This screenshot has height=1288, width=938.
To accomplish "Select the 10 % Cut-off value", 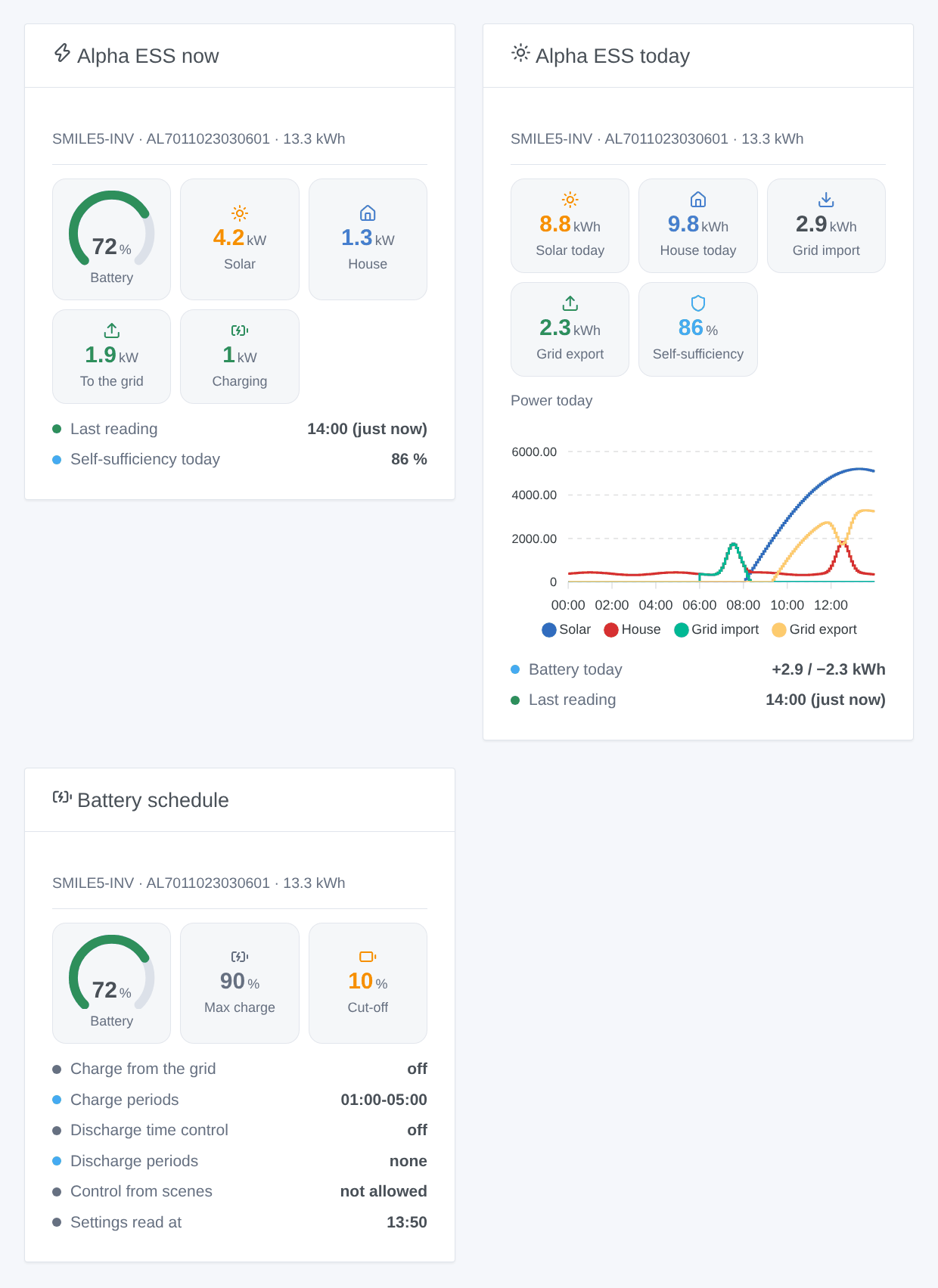I will pos(368,981).
